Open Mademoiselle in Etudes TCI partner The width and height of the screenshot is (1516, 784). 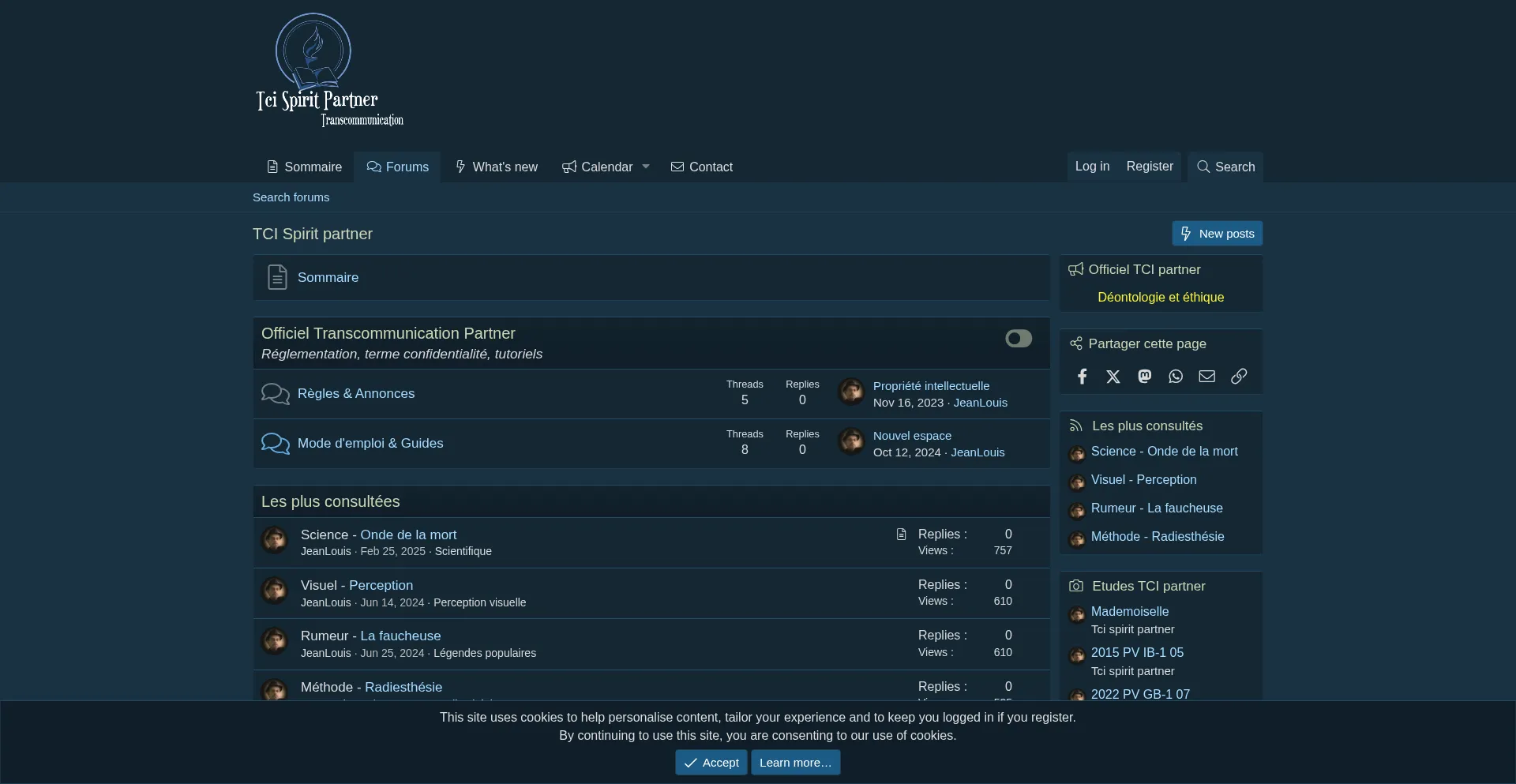click(1130, 612)
